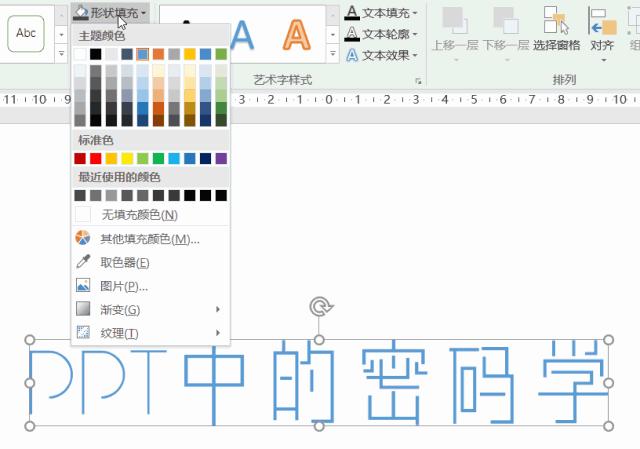Choose the blue WordArt A style
The image size is (640, 449).
click(x=242, y=35)
